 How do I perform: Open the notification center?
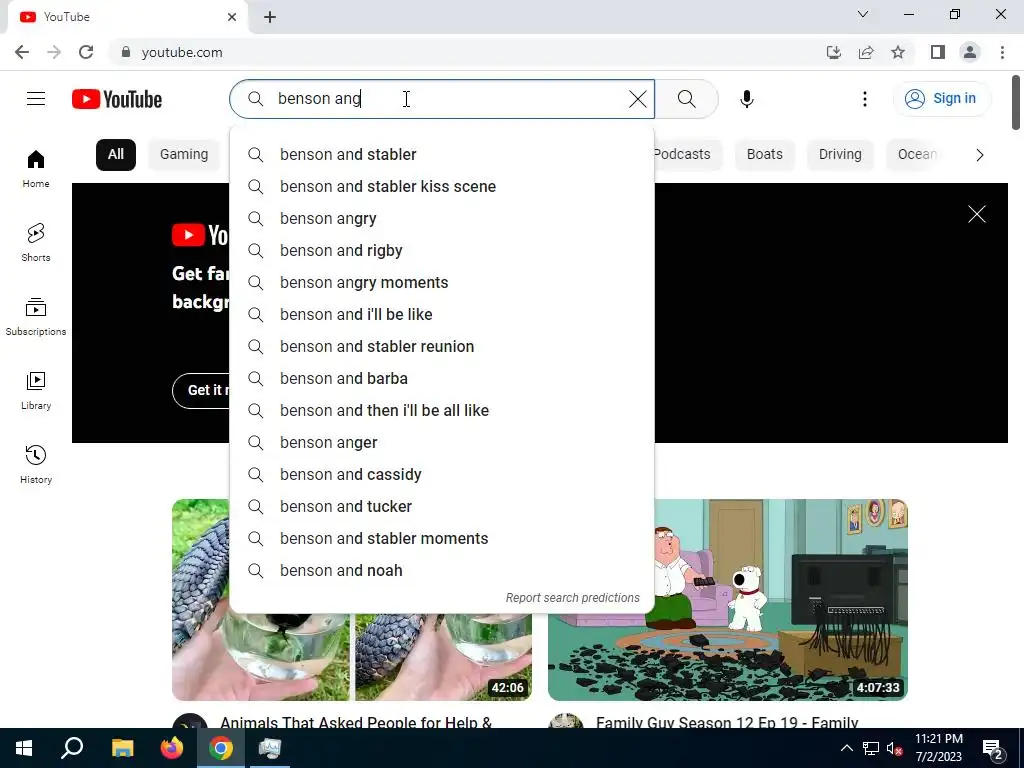[x=993, y=748]
